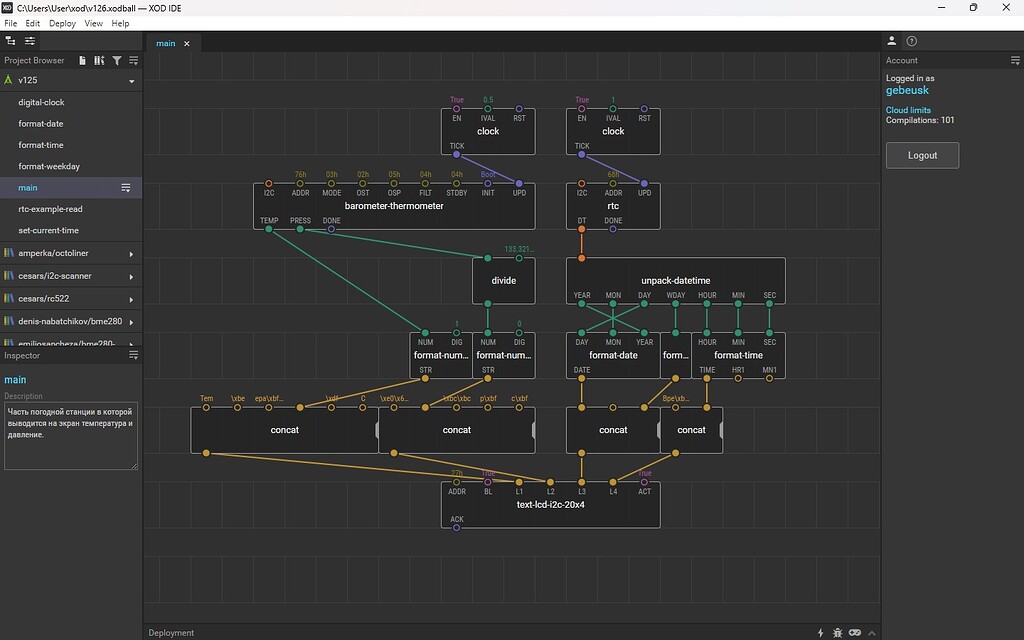Upload to board via the lightning icon
The width and height of the screenshot is (1024, 640).
click(821, 633)
